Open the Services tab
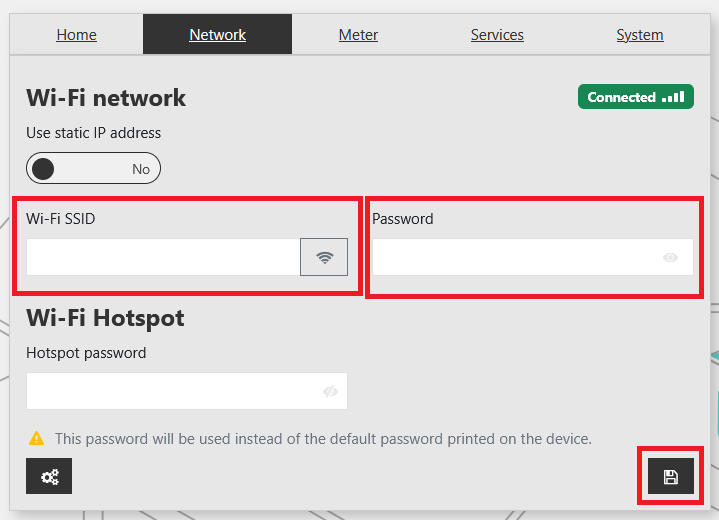The width and height of the screenshot is (719, 520). tap(497, 35)
